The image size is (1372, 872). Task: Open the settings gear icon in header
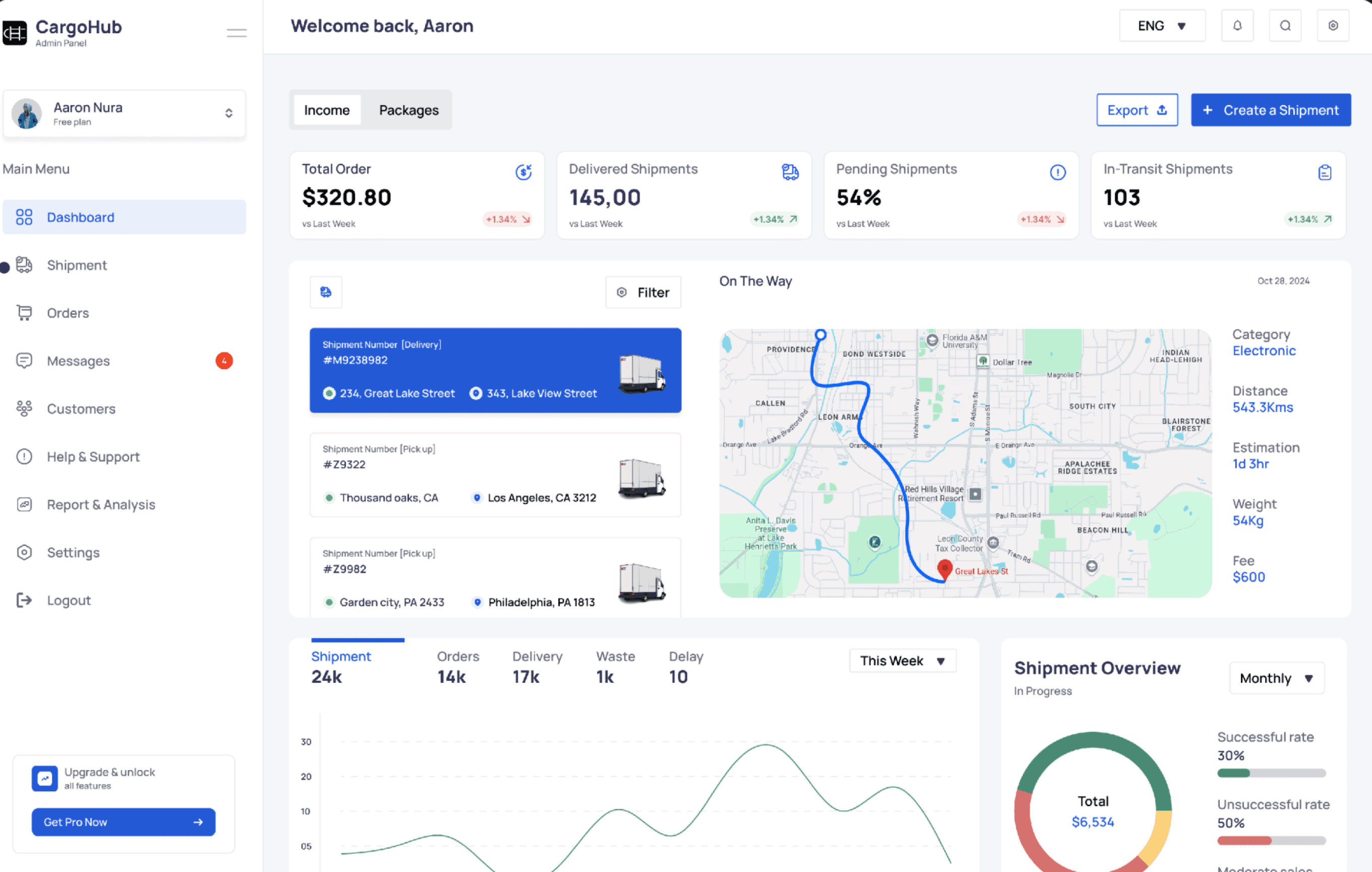click(1333, 26)
